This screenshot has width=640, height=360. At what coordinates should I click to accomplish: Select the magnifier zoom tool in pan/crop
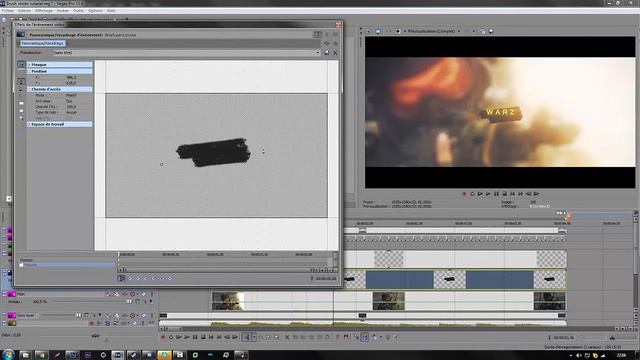[x=21, y=118]
